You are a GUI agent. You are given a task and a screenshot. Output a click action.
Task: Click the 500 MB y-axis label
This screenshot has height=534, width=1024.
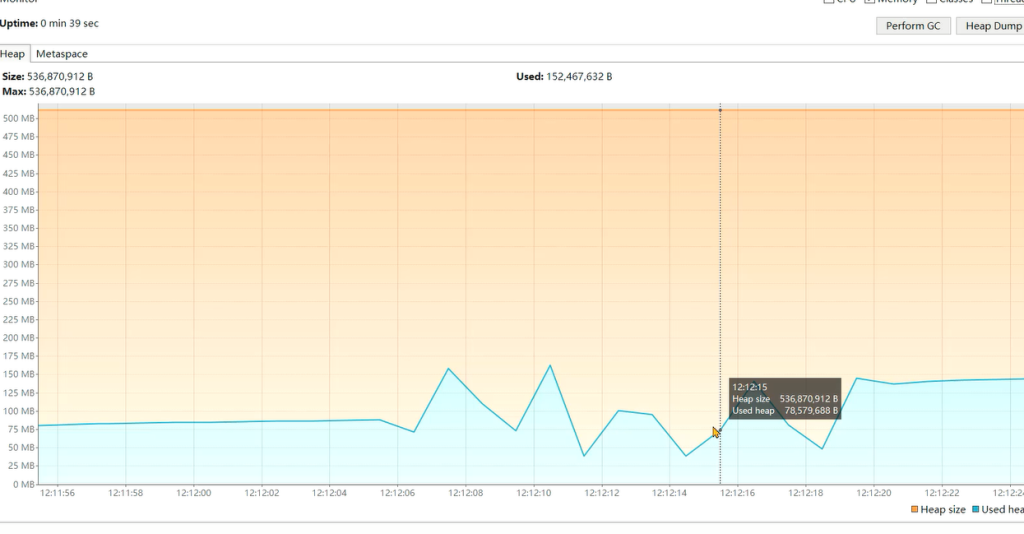[19, 118]
